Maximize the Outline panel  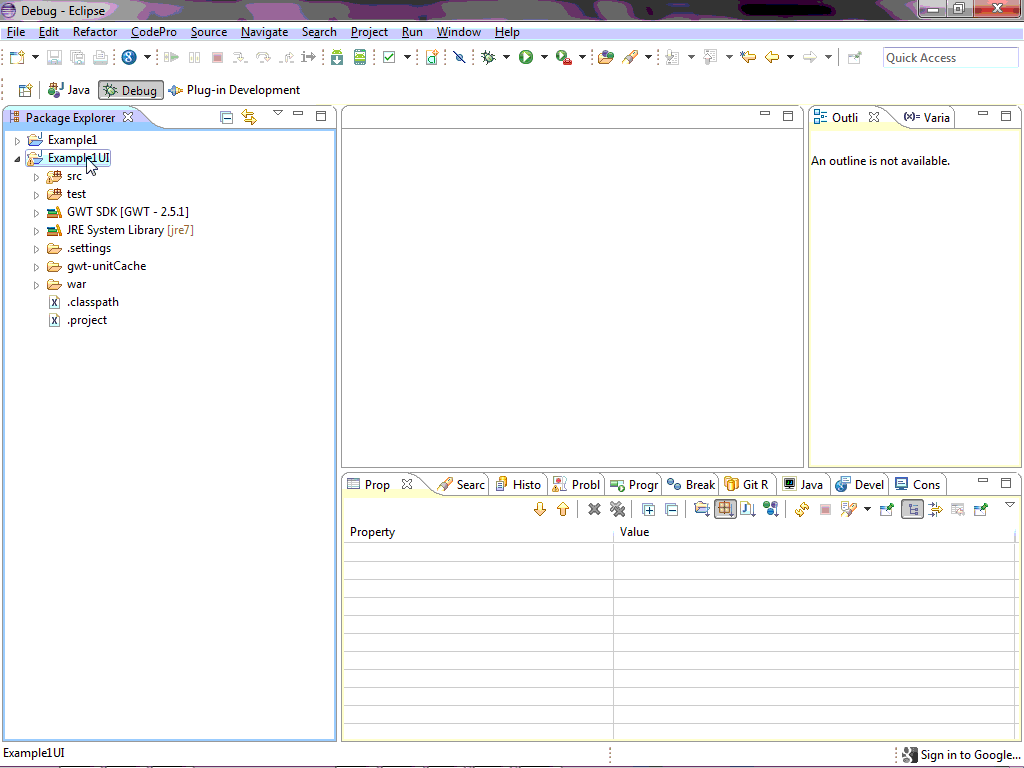pos(1006,116)
